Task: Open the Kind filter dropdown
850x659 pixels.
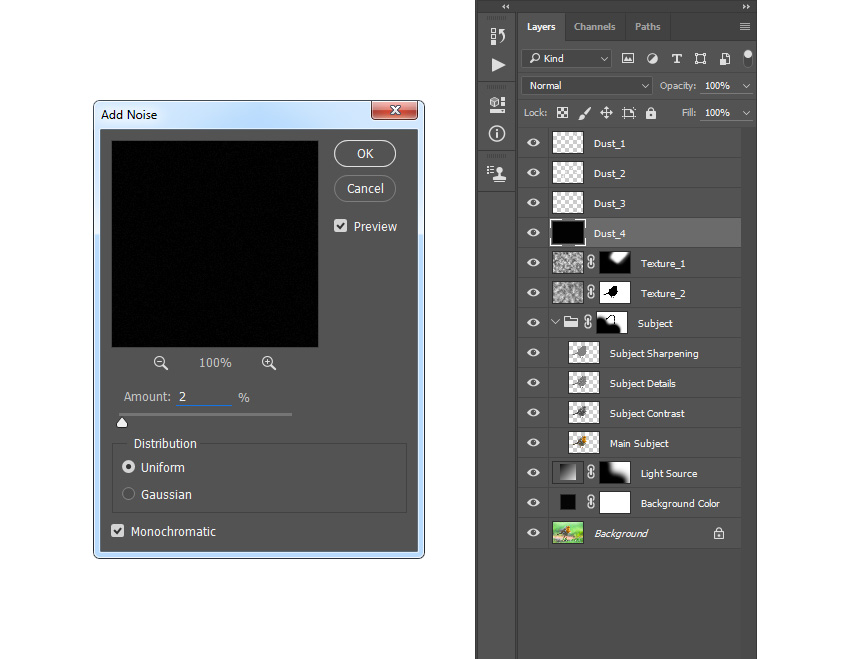Action: [x=566, y=58]
